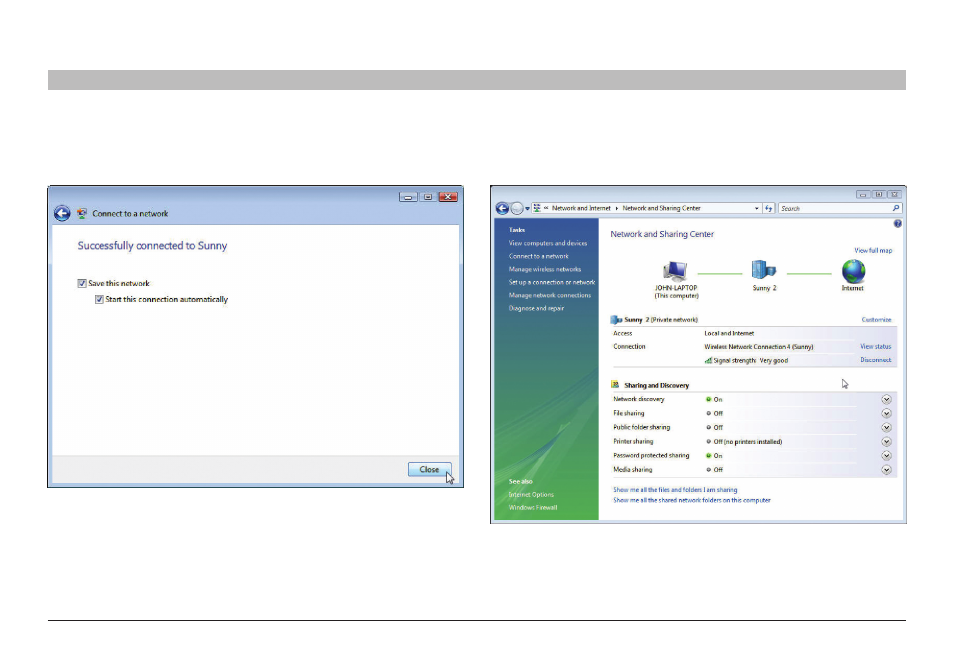954x668 pixels.
Task: Click the Internet globe icon
Action: tap(853, 271)
